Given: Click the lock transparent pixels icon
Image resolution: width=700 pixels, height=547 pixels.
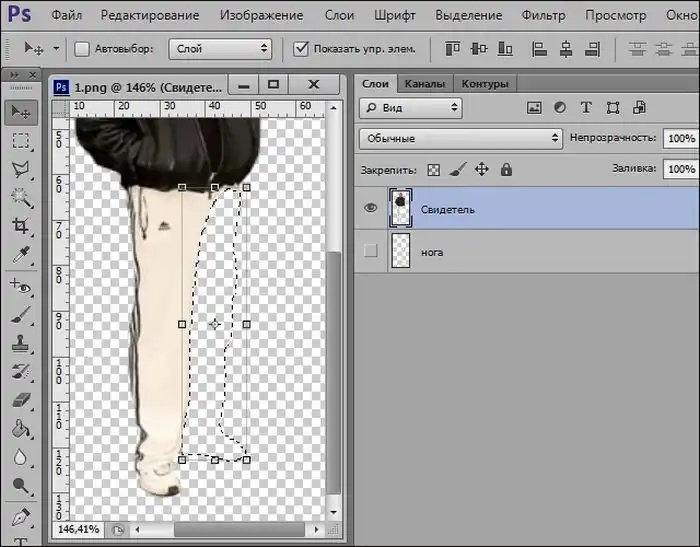Looking at the screenshot, I should click(x=433, y=170).
